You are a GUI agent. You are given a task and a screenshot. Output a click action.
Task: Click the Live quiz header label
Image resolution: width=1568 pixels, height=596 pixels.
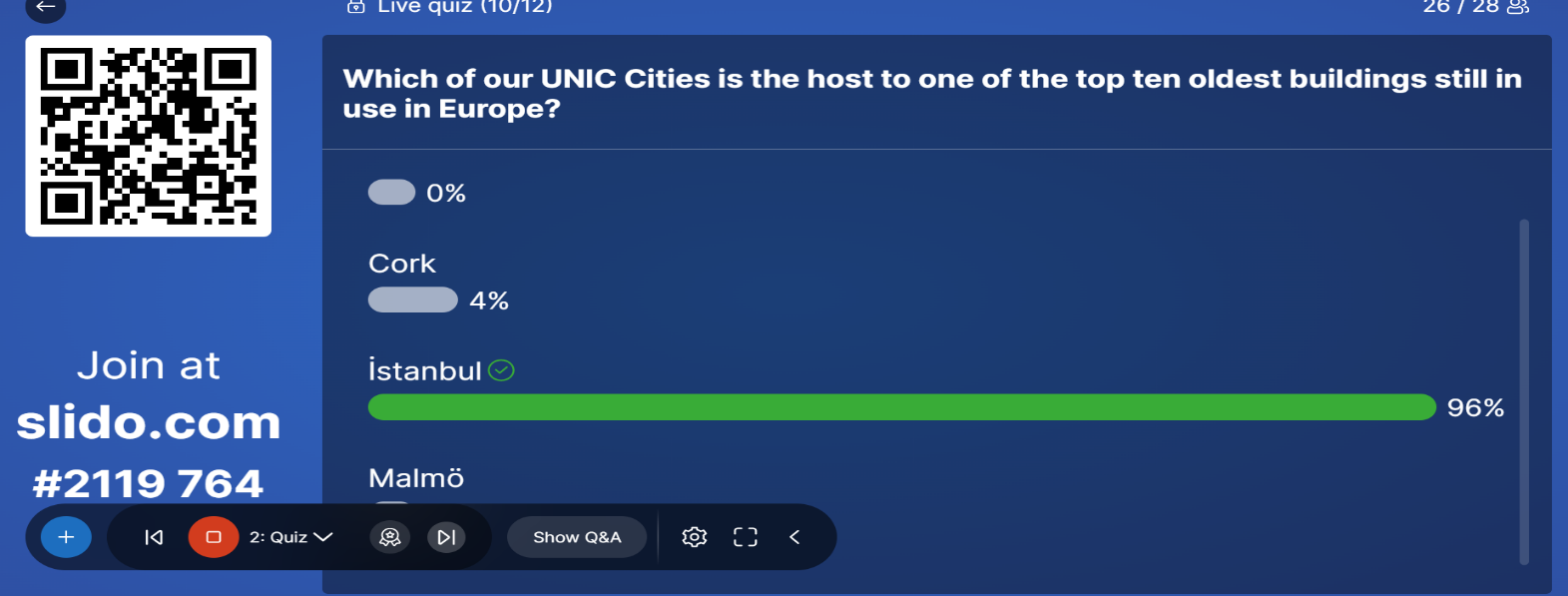(x=464, y=7)
